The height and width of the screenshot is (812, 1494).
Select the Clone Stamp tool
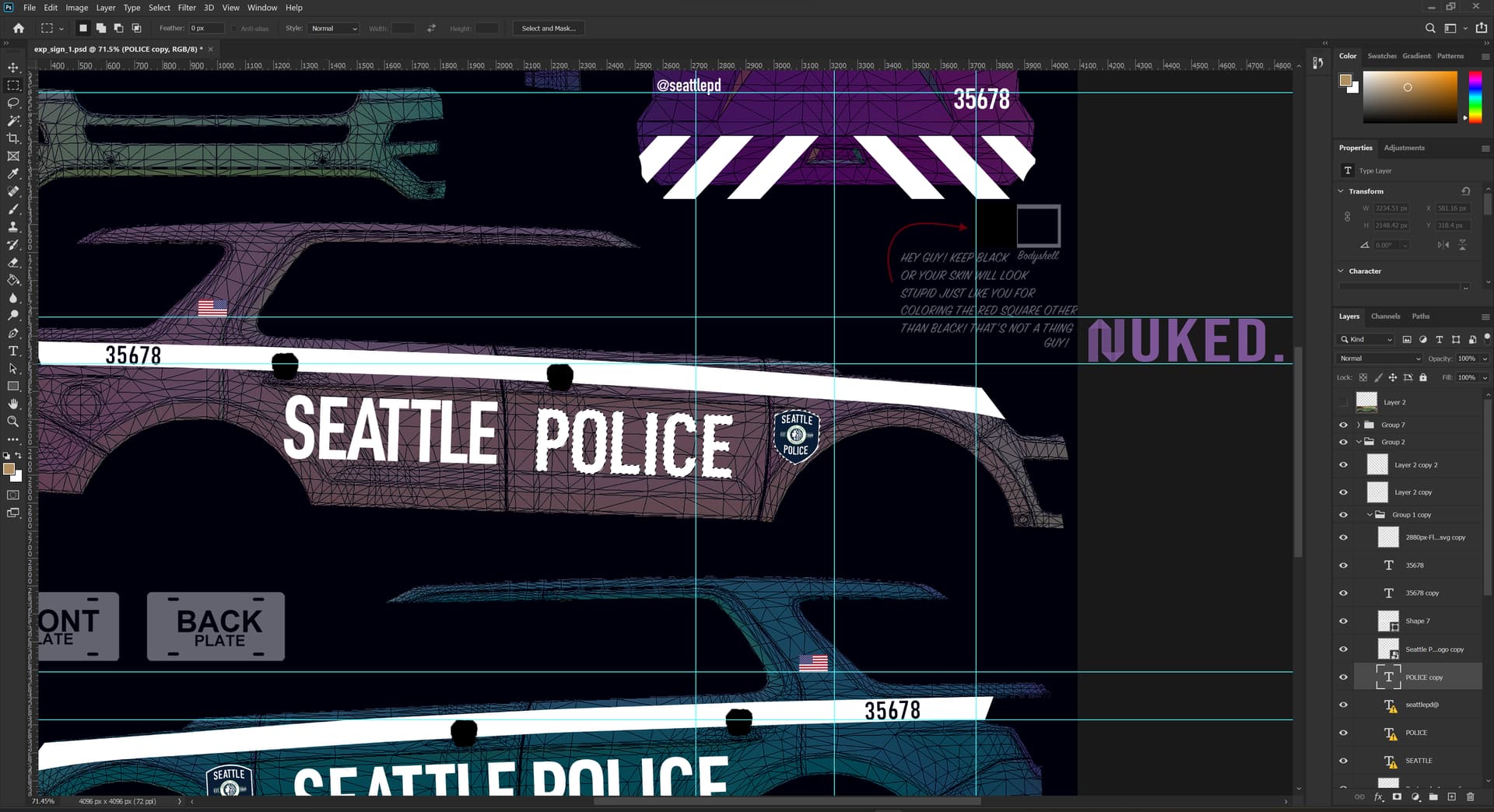tap(13, 227)
